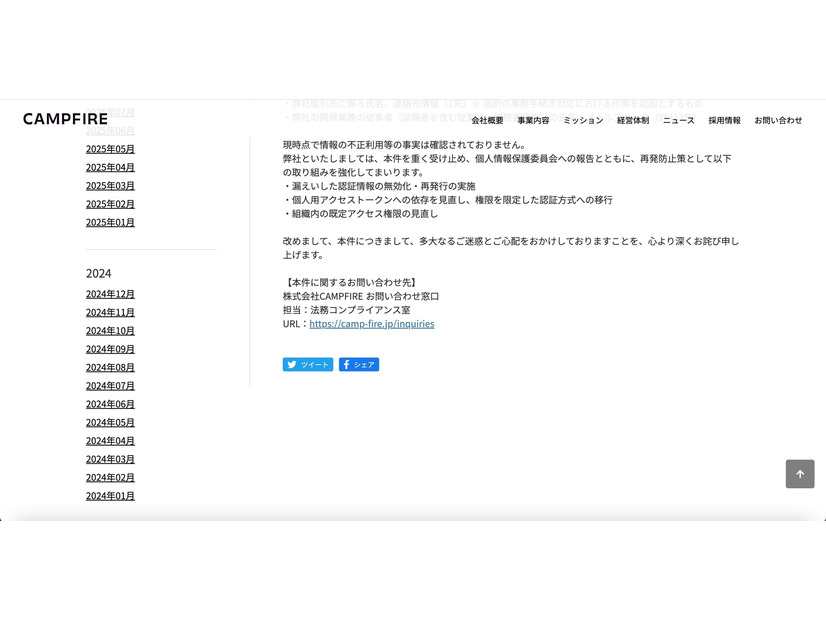The width and height of the screenshot is (826, 620).
Task: Open the 2025年03月 archive link
Action: [110, 186]
